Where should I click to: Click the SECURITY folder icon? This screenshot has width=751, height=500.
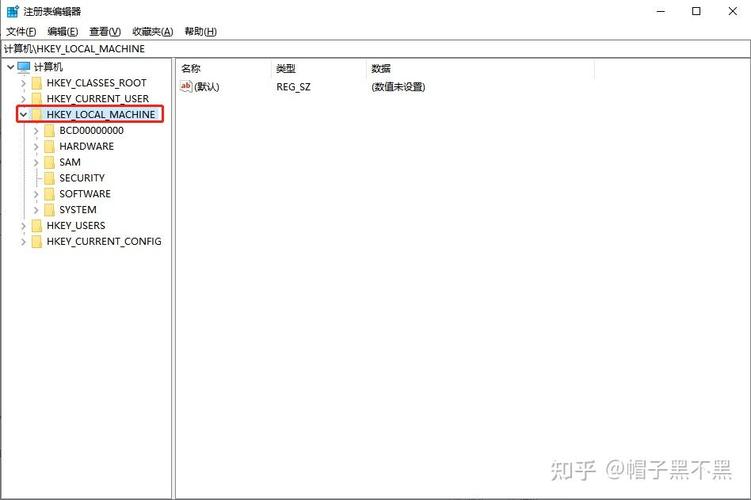pyautogui.click(x=49, y=178)
